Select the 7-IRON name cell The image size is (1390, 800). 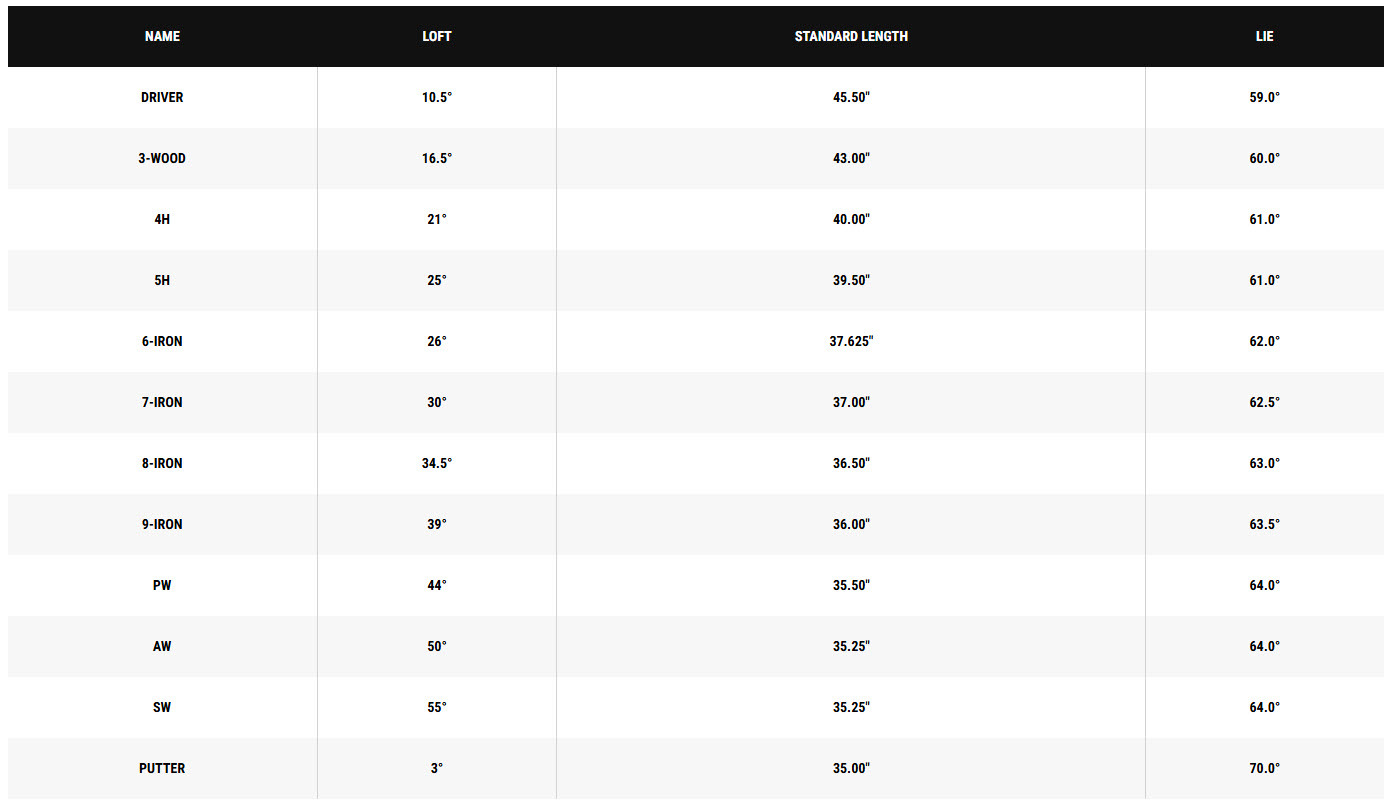[162, 402]
